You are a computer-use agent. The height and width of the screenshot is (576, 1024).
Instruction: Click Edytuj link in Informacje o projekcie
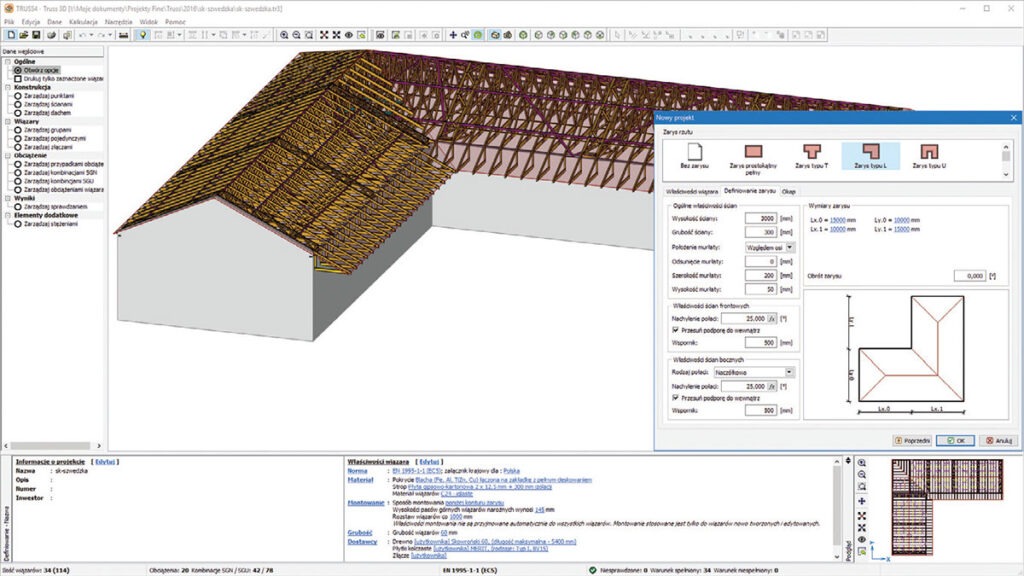tap(104, 462)
